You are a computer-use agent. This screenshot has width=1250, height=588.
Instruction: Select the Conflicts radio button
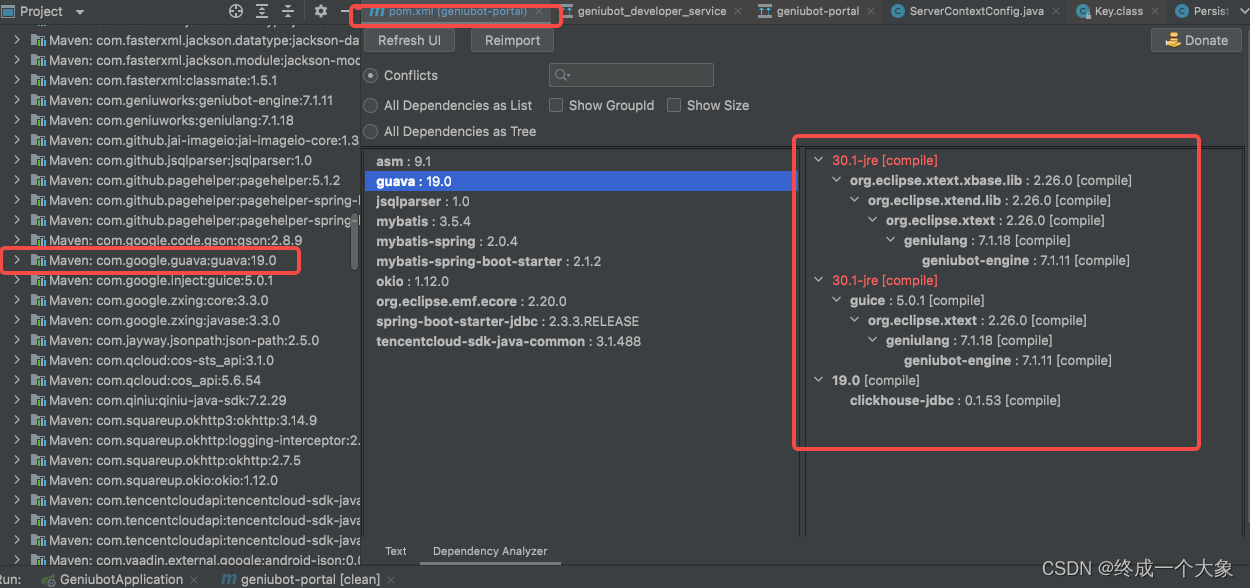[371, 75]
